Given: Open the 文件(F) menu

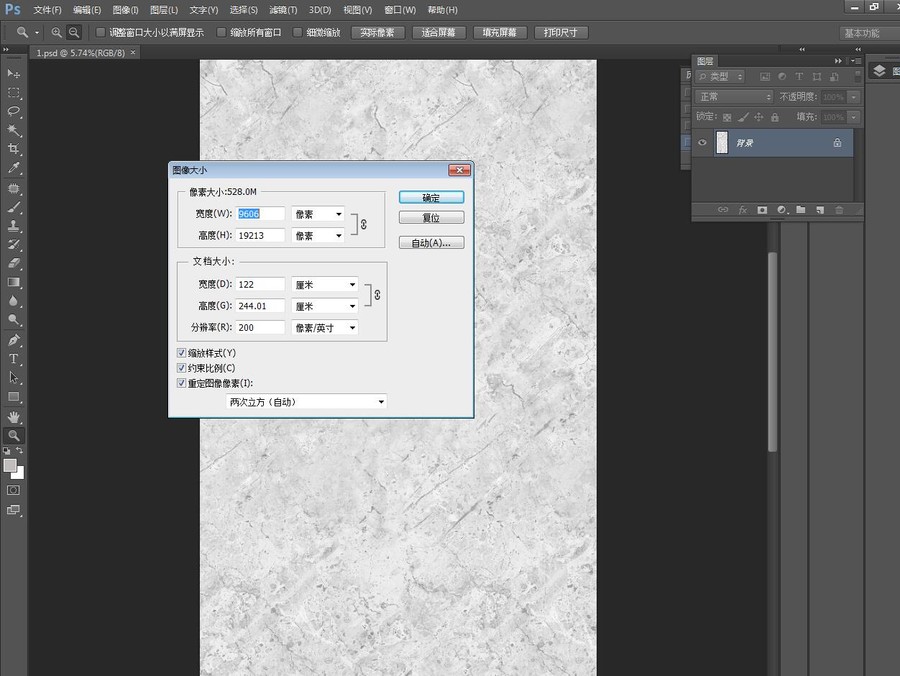Looking at the screenshot, I should pos(47,10).
